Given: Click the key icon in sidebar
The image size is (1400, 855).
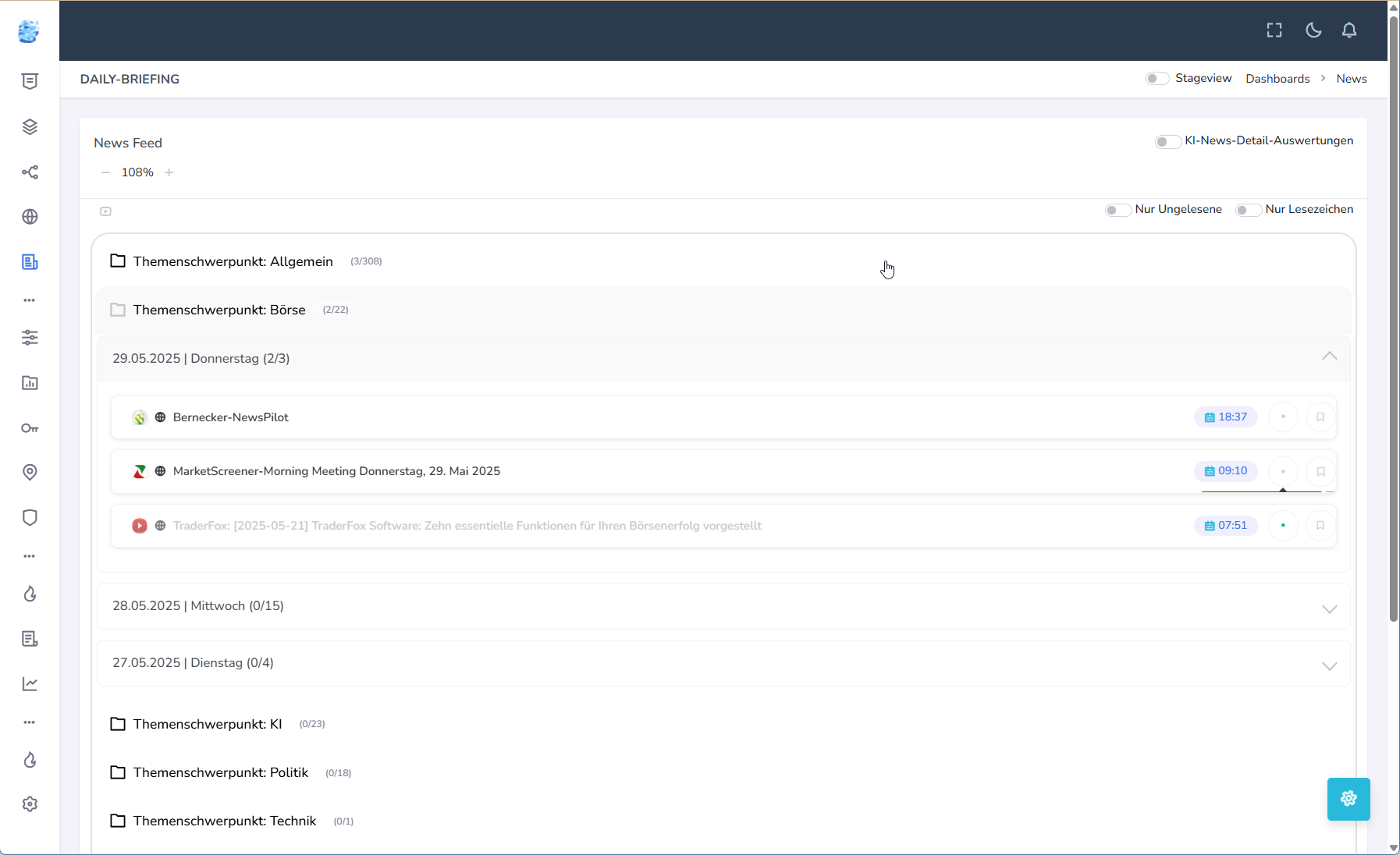Looking at the screenshot, I should [x=30, y=428].
